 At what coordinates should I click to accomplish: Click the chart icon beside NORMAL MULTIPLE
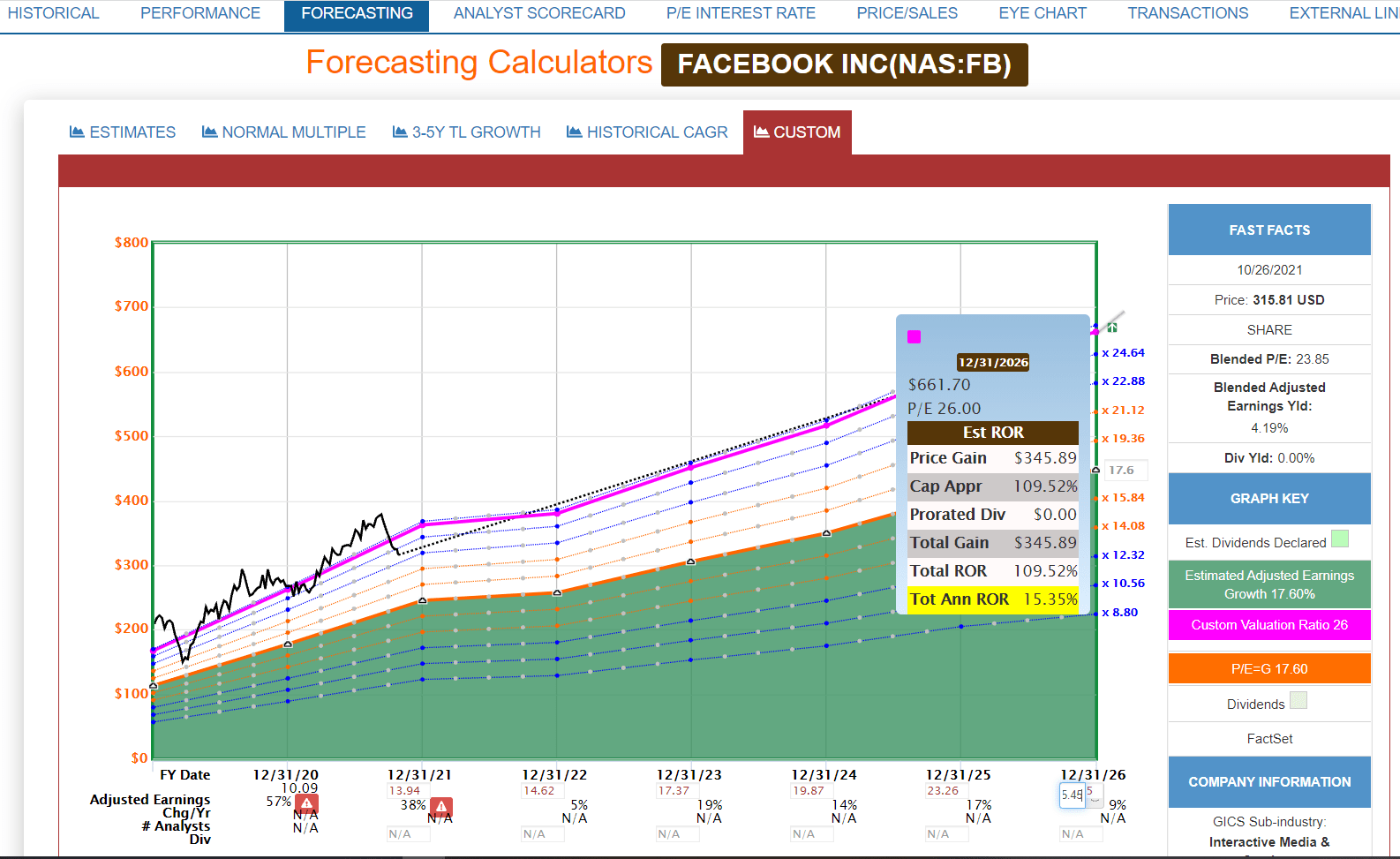[x=209, y=132]
